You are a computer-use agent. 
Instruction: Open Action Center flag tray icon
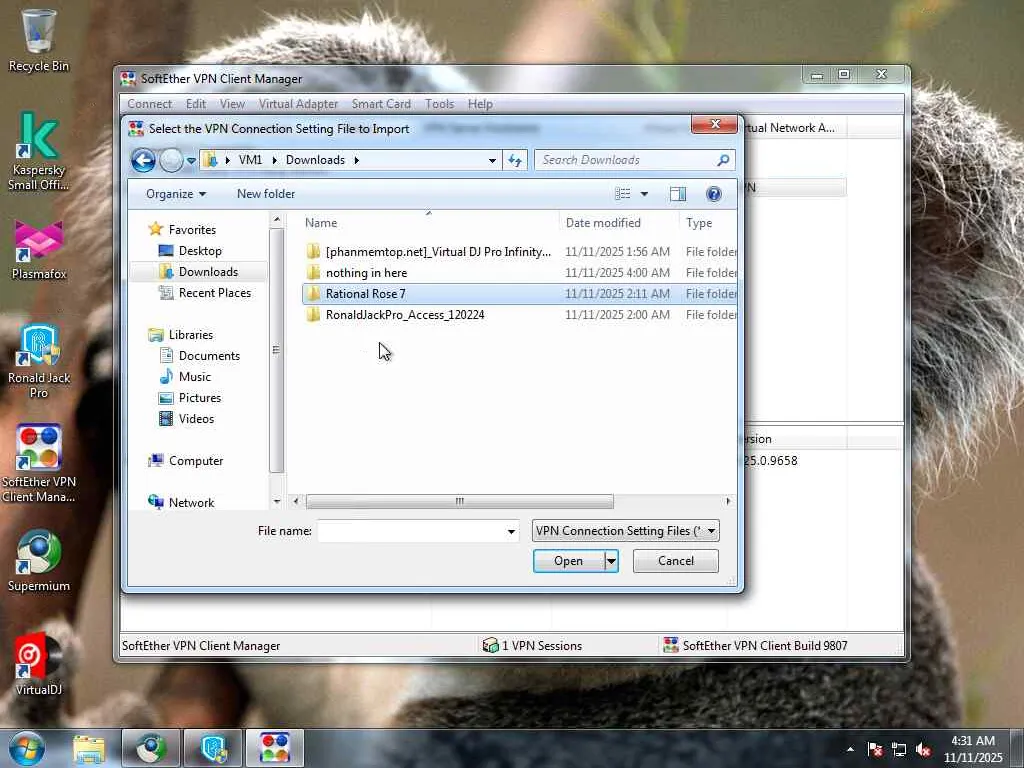pos(875,749)
